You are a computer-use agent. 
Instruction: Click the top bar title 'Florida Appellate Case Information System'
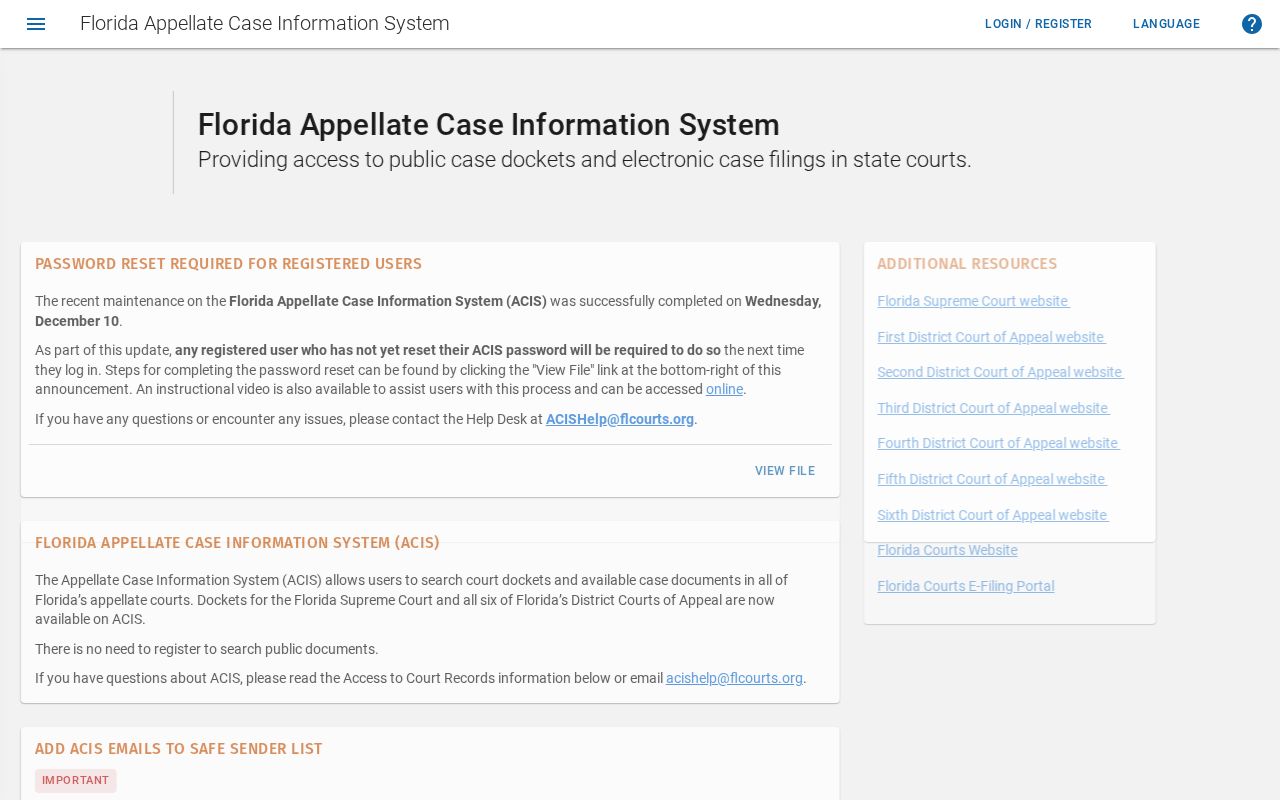click(x=265, y=23)
